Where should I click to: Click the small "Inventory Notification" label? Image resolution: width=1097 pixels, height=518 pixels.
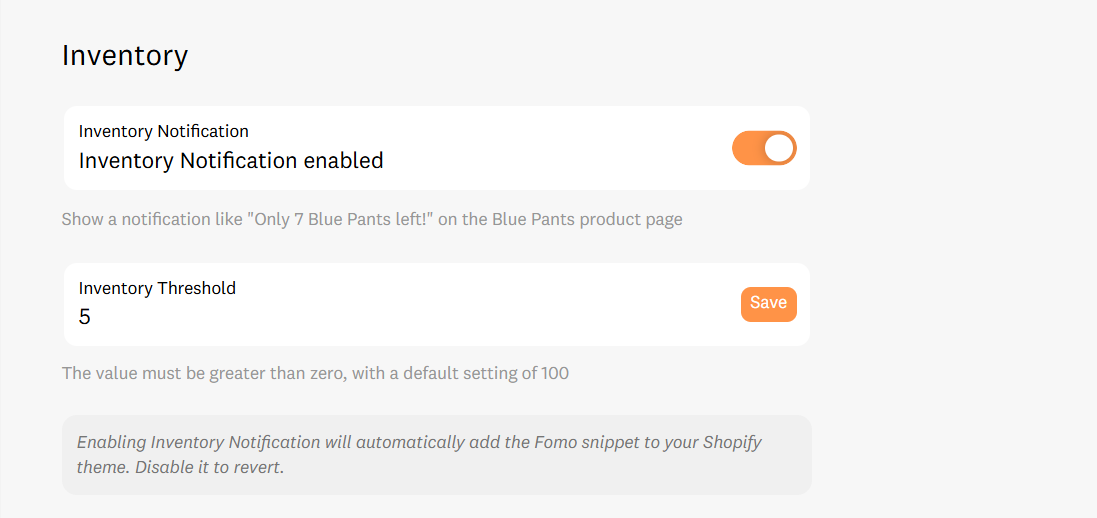click(x=164, y=131)
